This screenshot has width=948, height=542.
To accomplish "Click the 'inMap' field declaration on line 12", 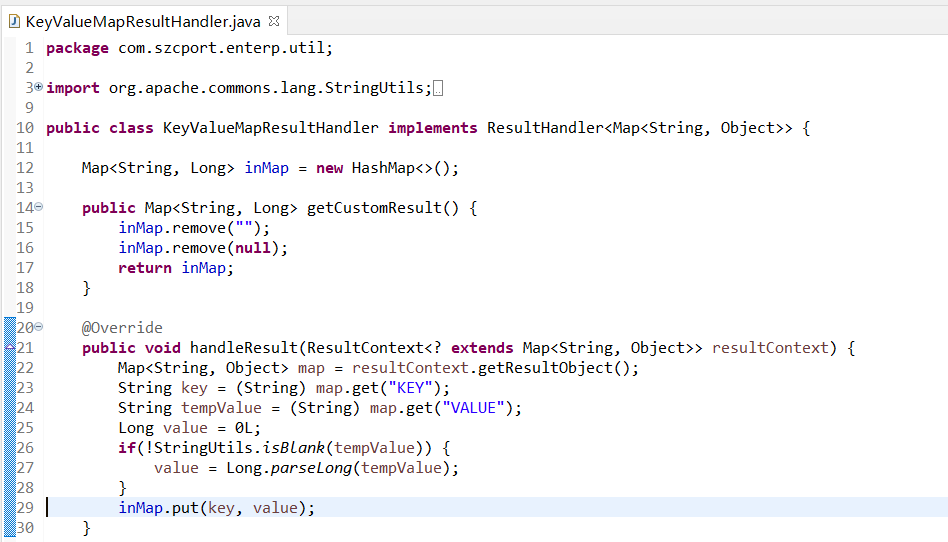I will pos(267,168).
